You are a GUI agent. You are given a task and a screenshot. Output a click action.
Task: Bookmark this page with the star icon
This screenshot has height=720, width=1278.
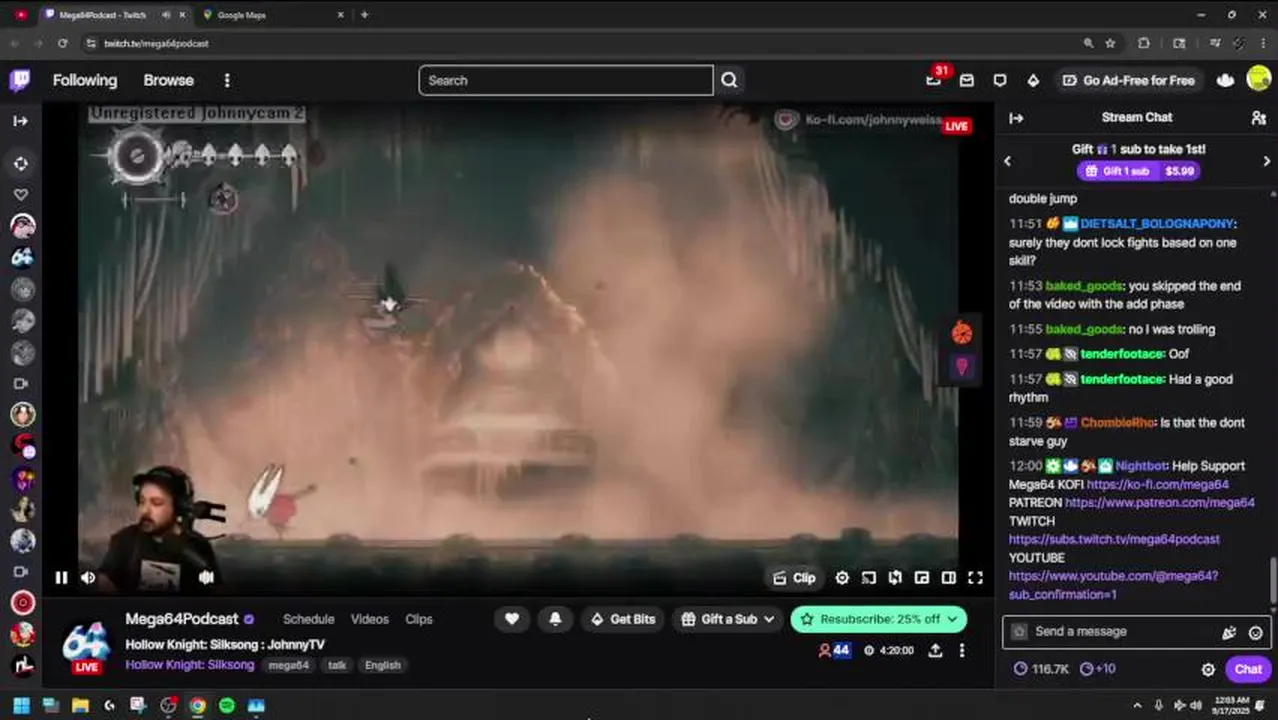pos(1111,43)
